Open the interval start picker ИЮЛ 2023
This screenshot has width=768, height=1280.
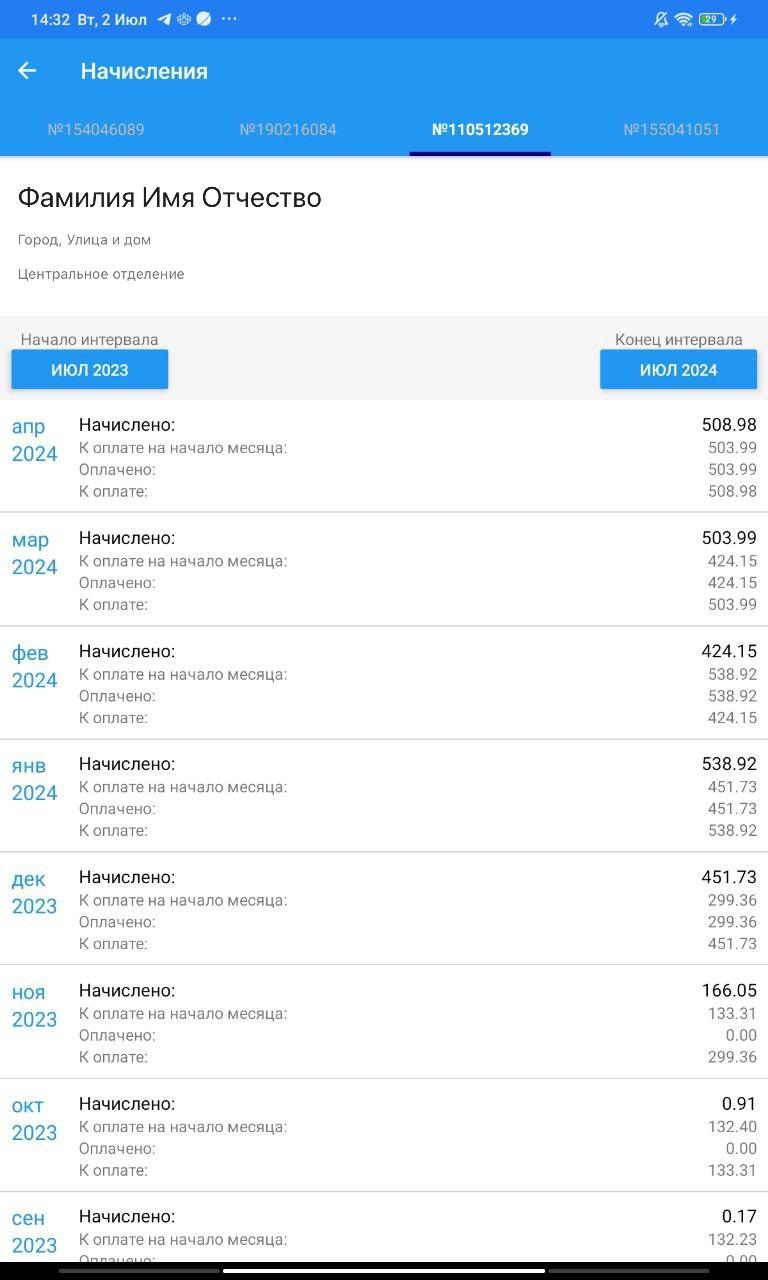[x=90, y=370]
